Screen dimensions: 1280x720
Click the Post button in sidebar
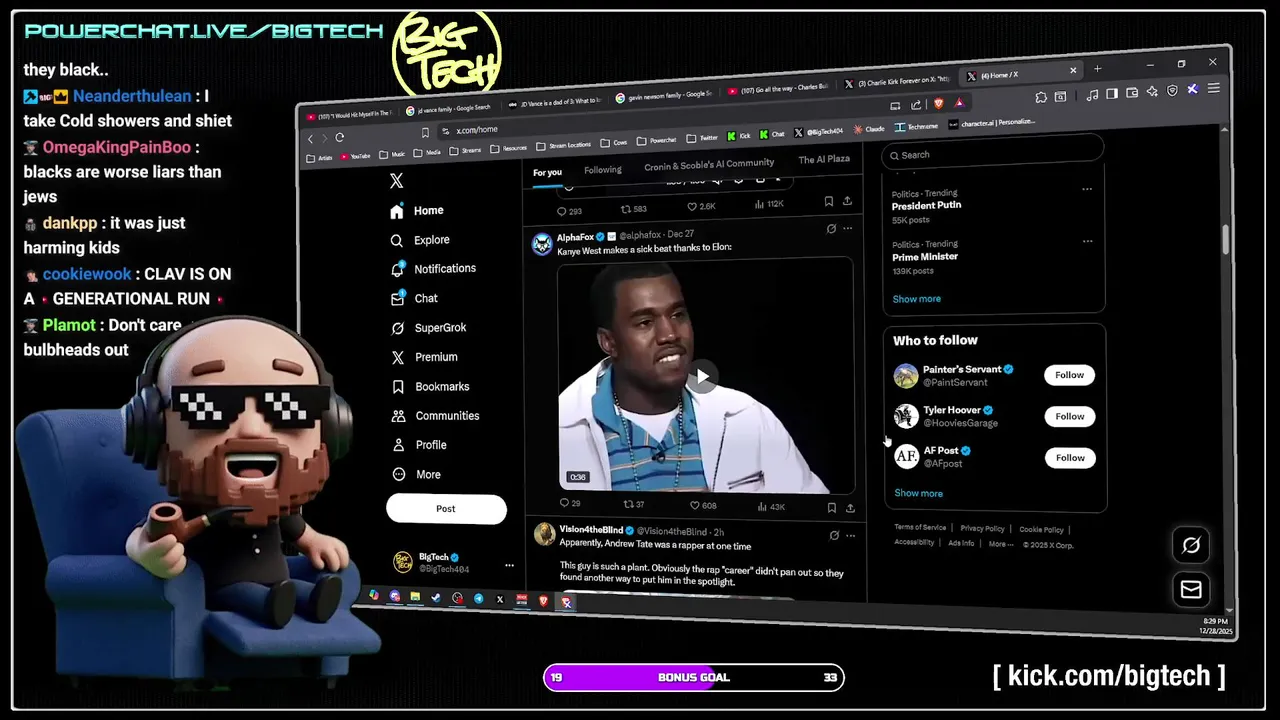pyautogui.click(x=446, y=509)
